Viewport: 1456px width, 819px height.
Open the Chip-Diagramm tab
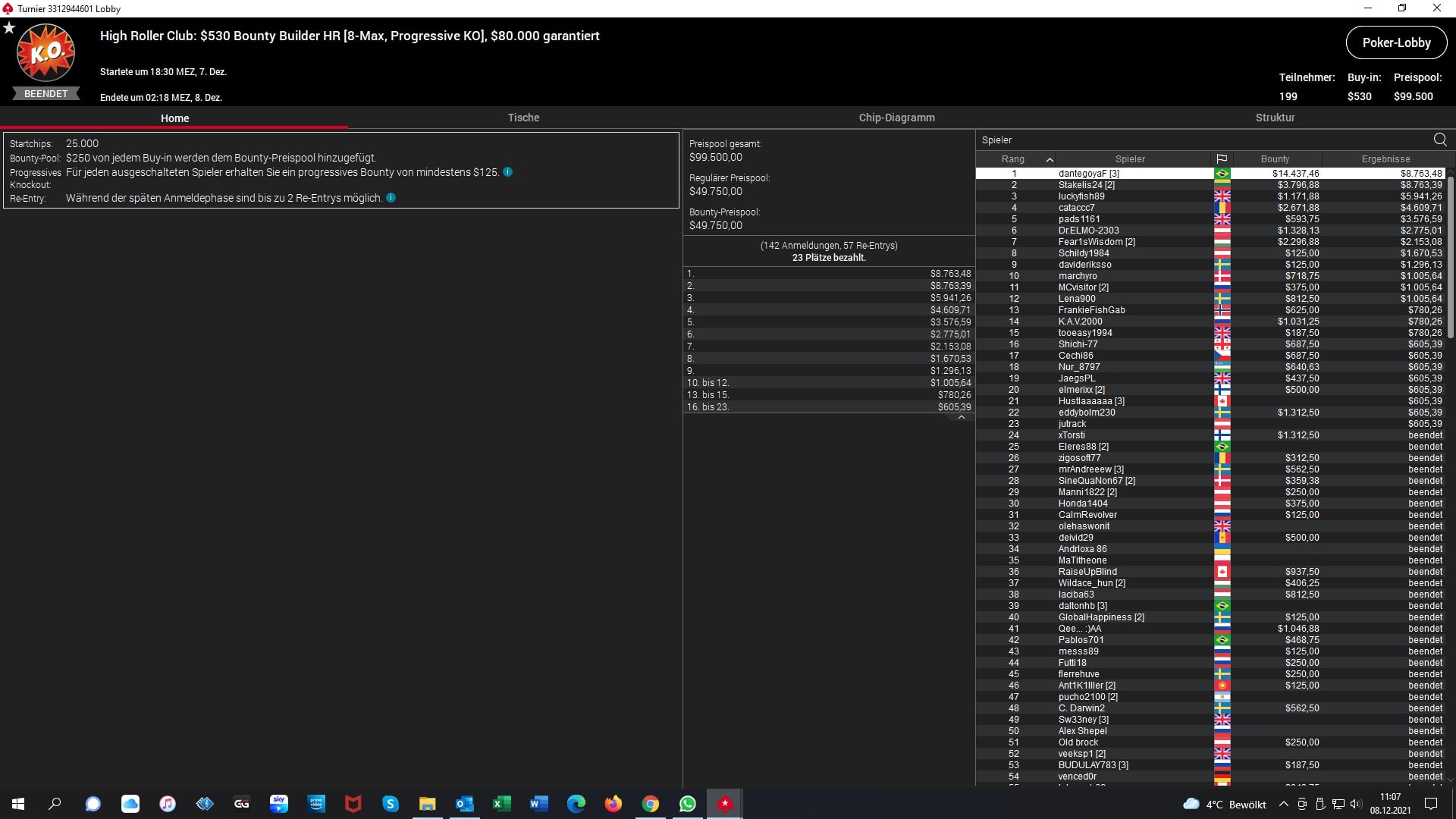(x=896, y=118)
